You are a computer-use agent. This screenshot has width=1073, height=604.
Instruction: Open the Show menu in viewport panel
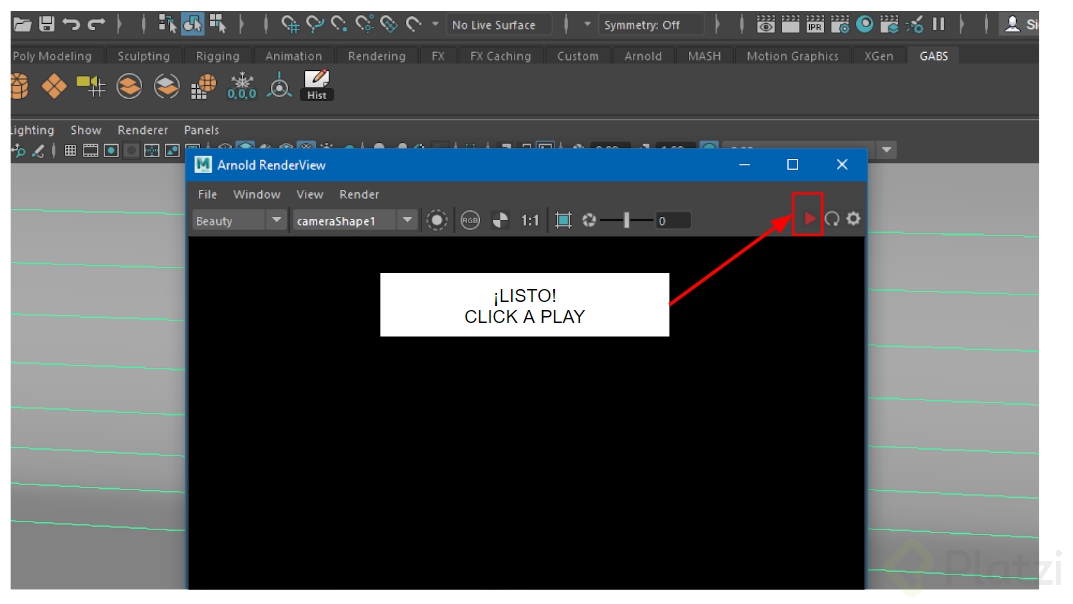(86, 130)
